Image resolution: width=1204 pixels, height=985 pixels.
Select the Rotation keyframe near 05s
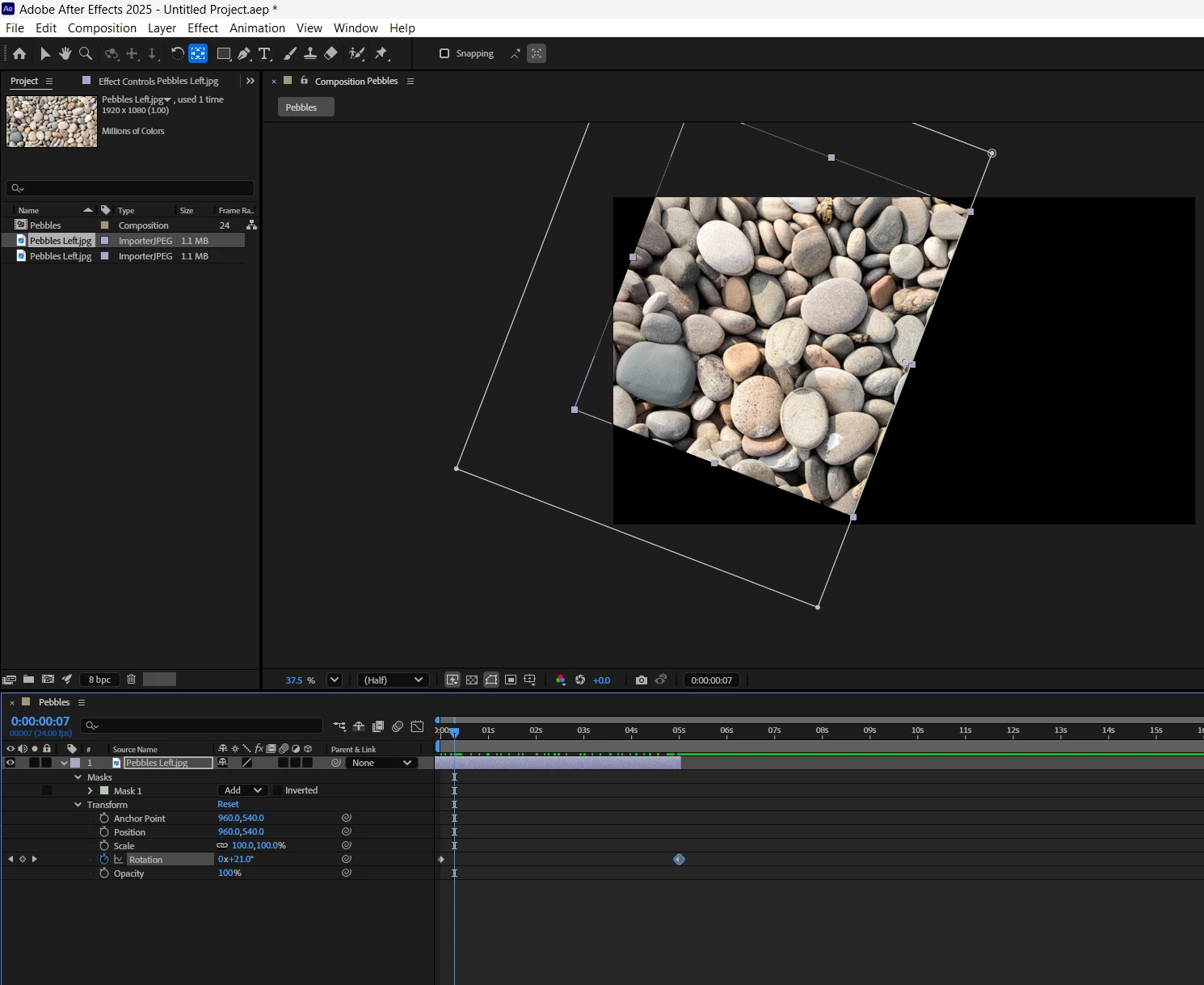point(679,859)
